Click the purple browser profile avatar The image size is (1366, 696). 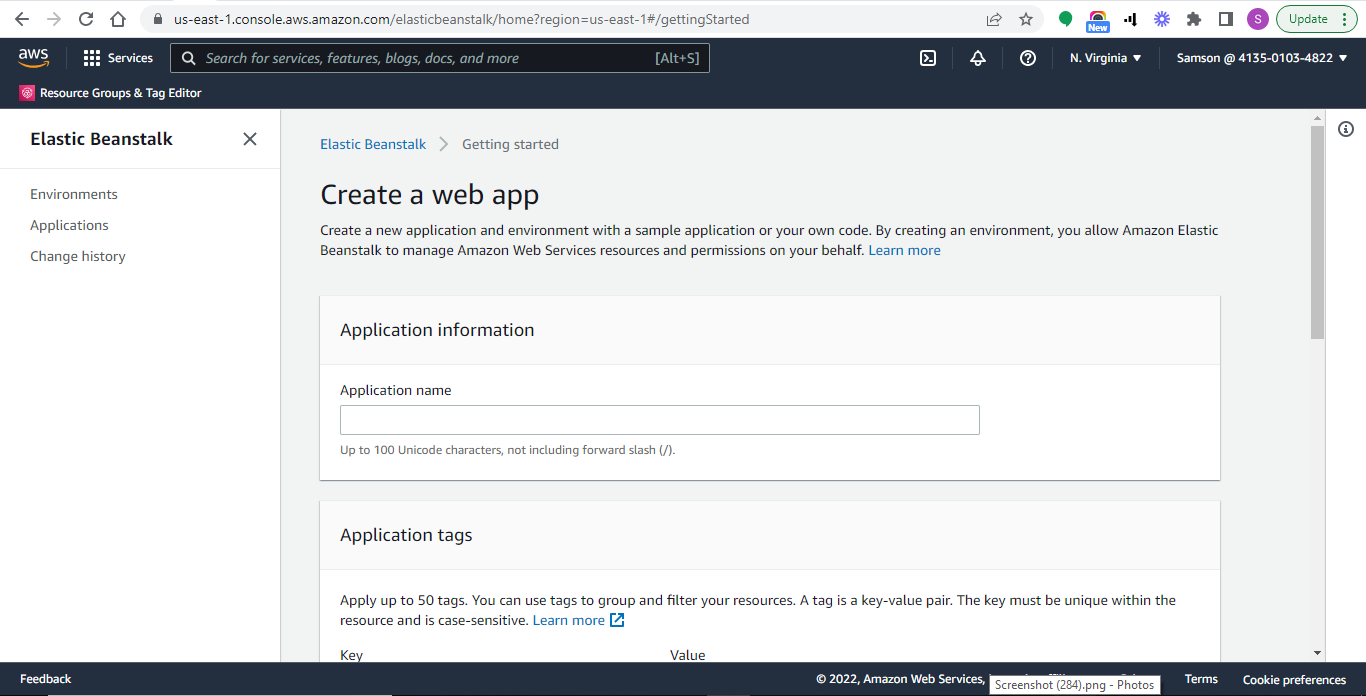[x=1257, y=18]
